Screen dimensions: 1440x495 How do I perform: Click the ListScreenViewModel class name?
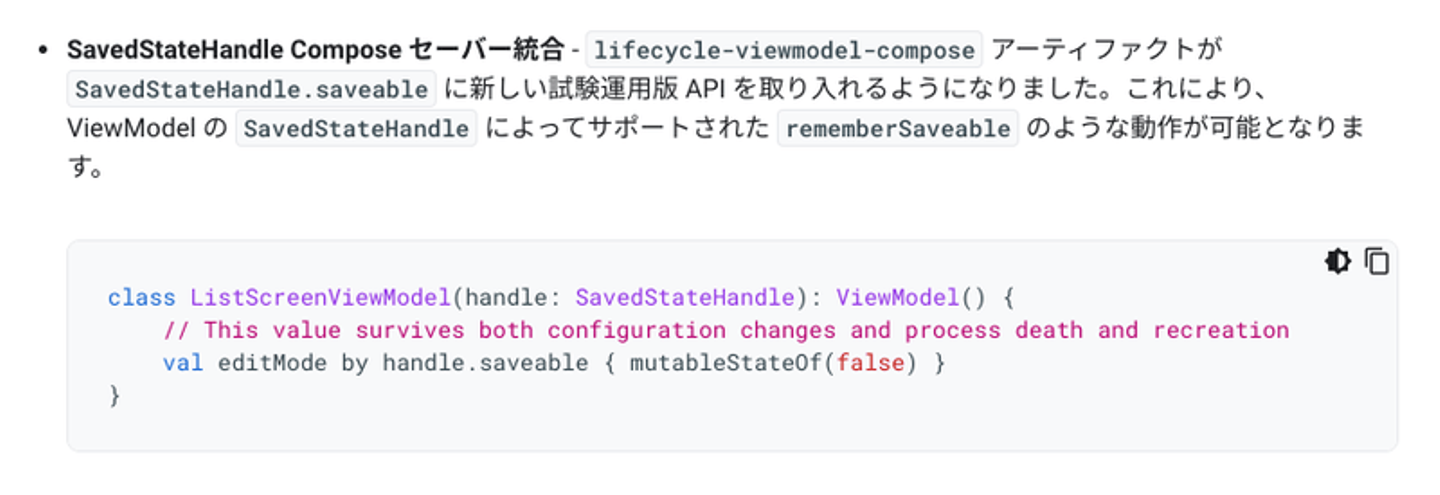pyautogui.click(x=320, y=298)
